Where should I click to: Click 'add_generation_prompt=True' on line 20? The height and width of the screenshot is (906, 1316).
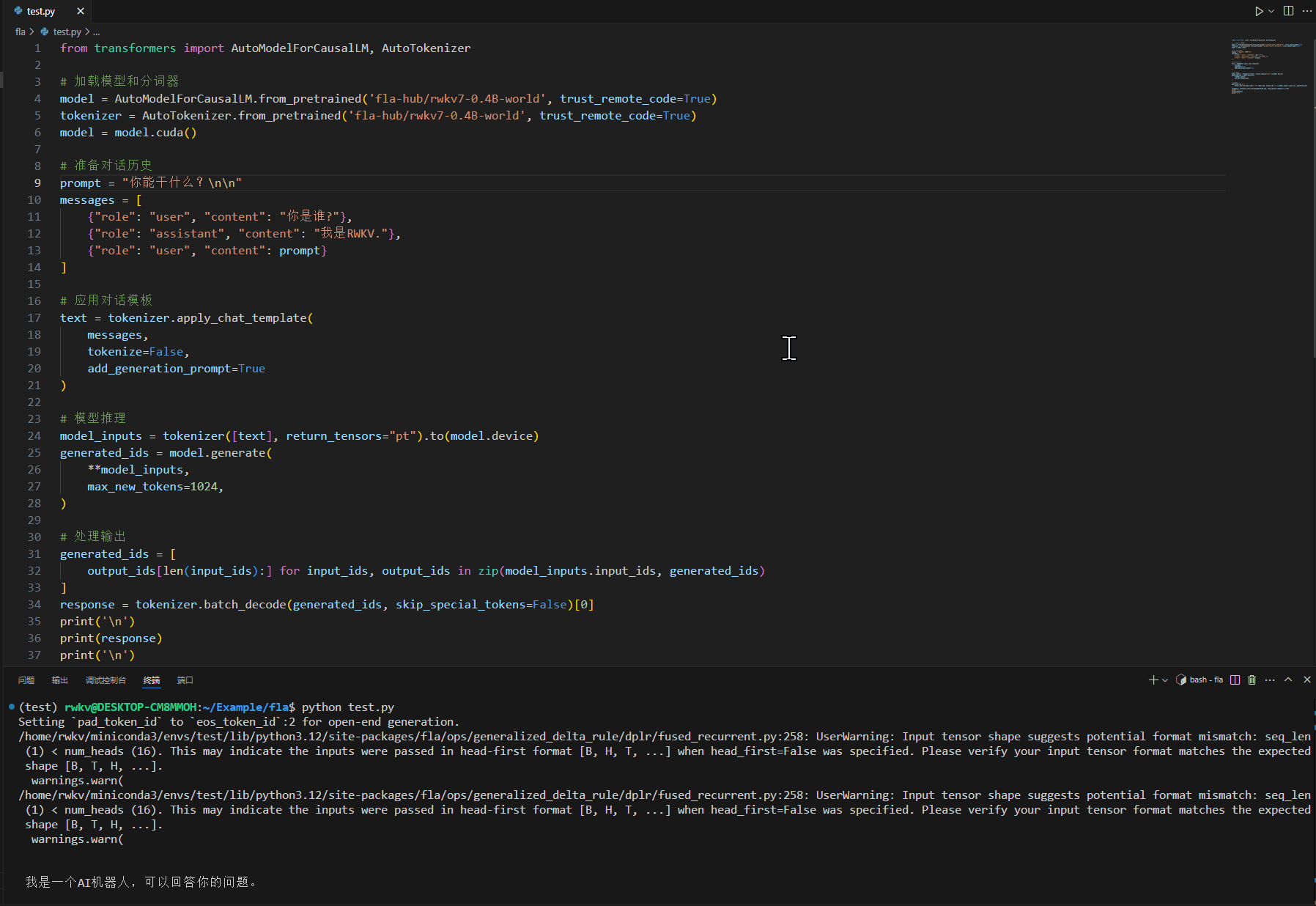tap(177, 369)
